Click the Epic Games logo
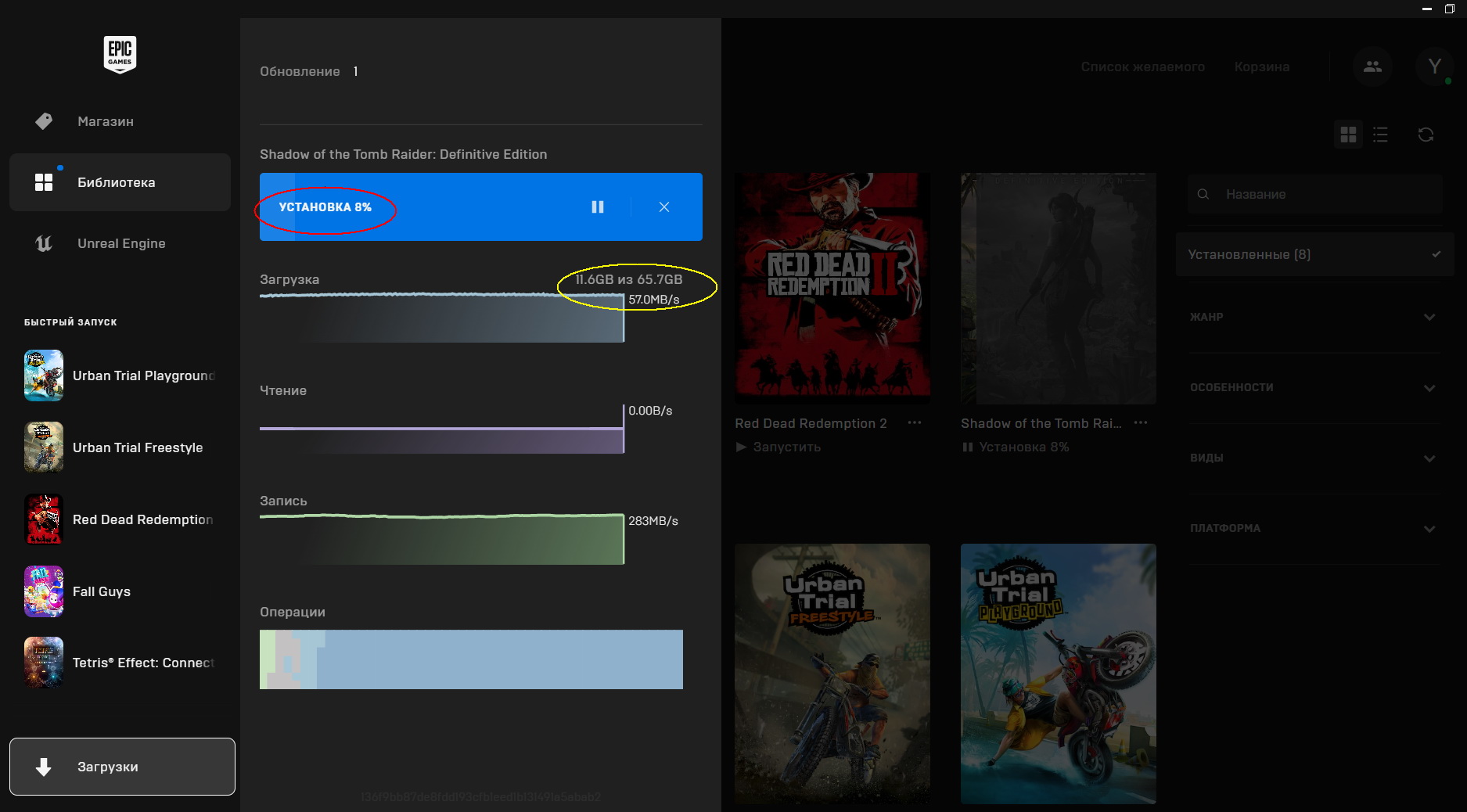This screenshot has height=812, width=1467. point(120,54)
